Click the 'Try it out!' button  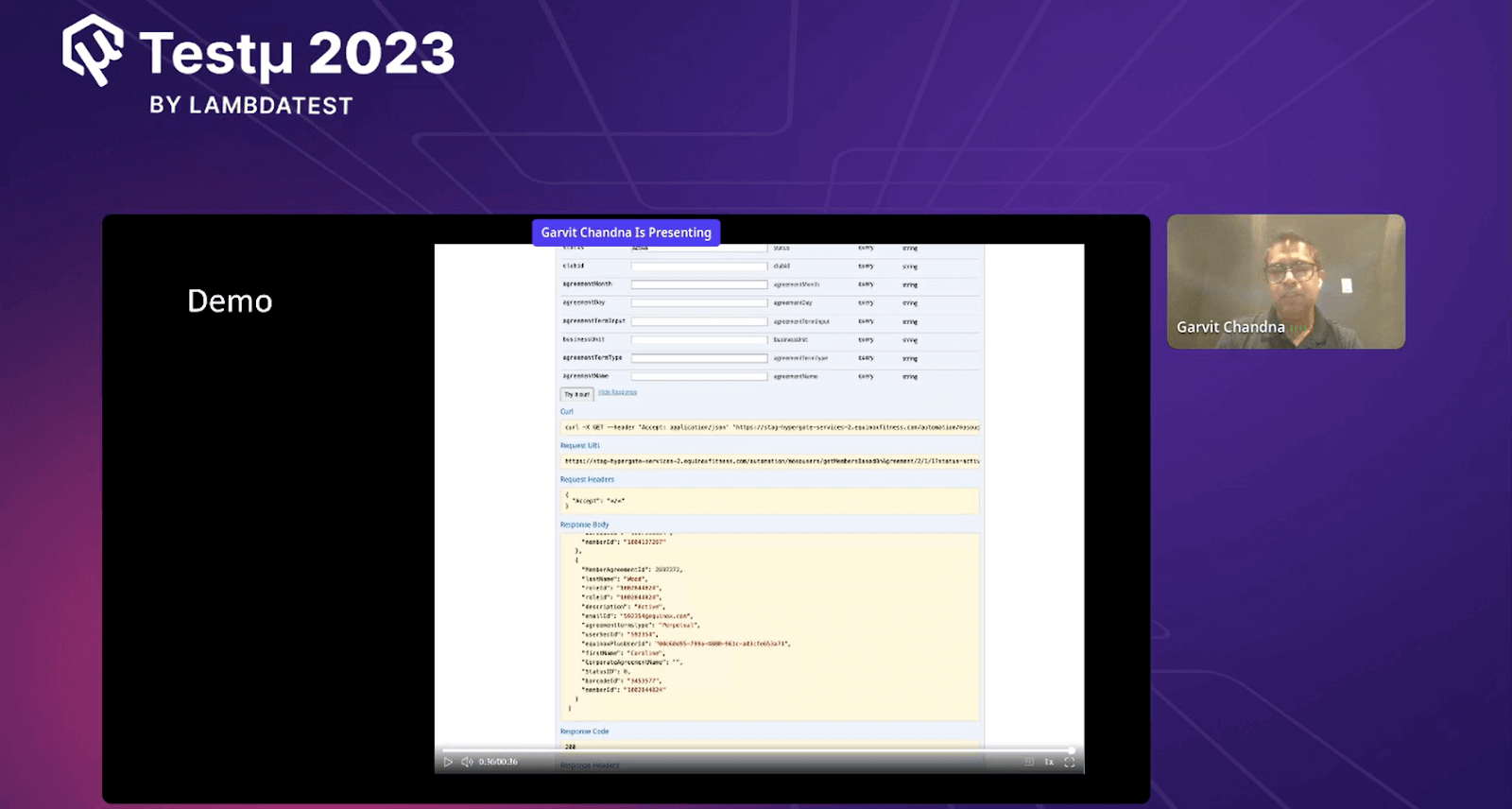tap(576, 394)
